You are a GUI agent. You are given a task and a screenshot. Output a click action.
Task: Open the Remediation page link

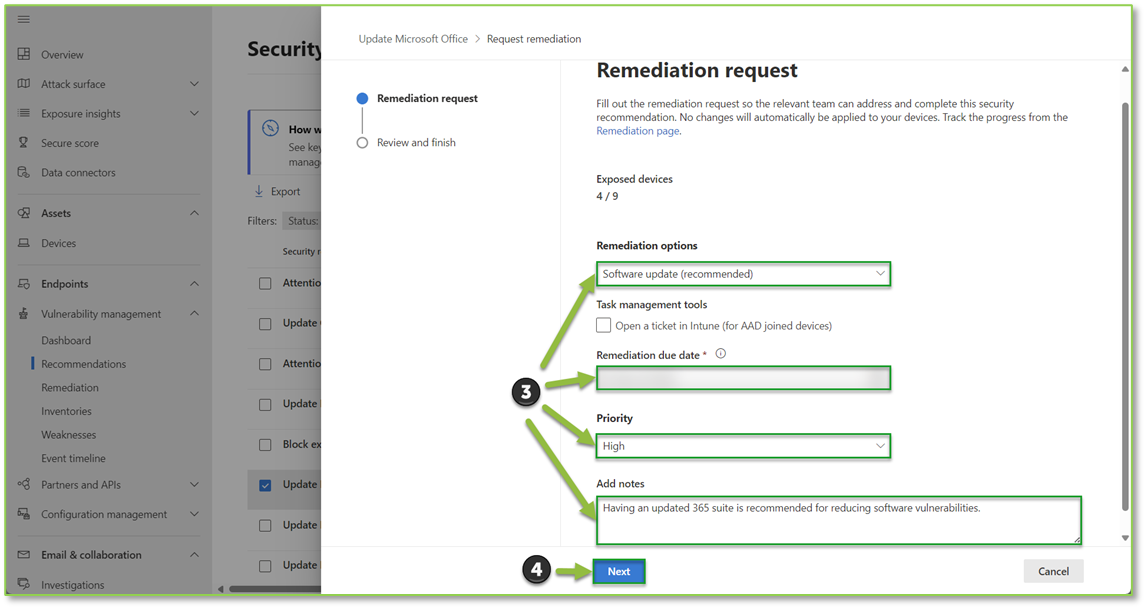click(x=637, y=129)
